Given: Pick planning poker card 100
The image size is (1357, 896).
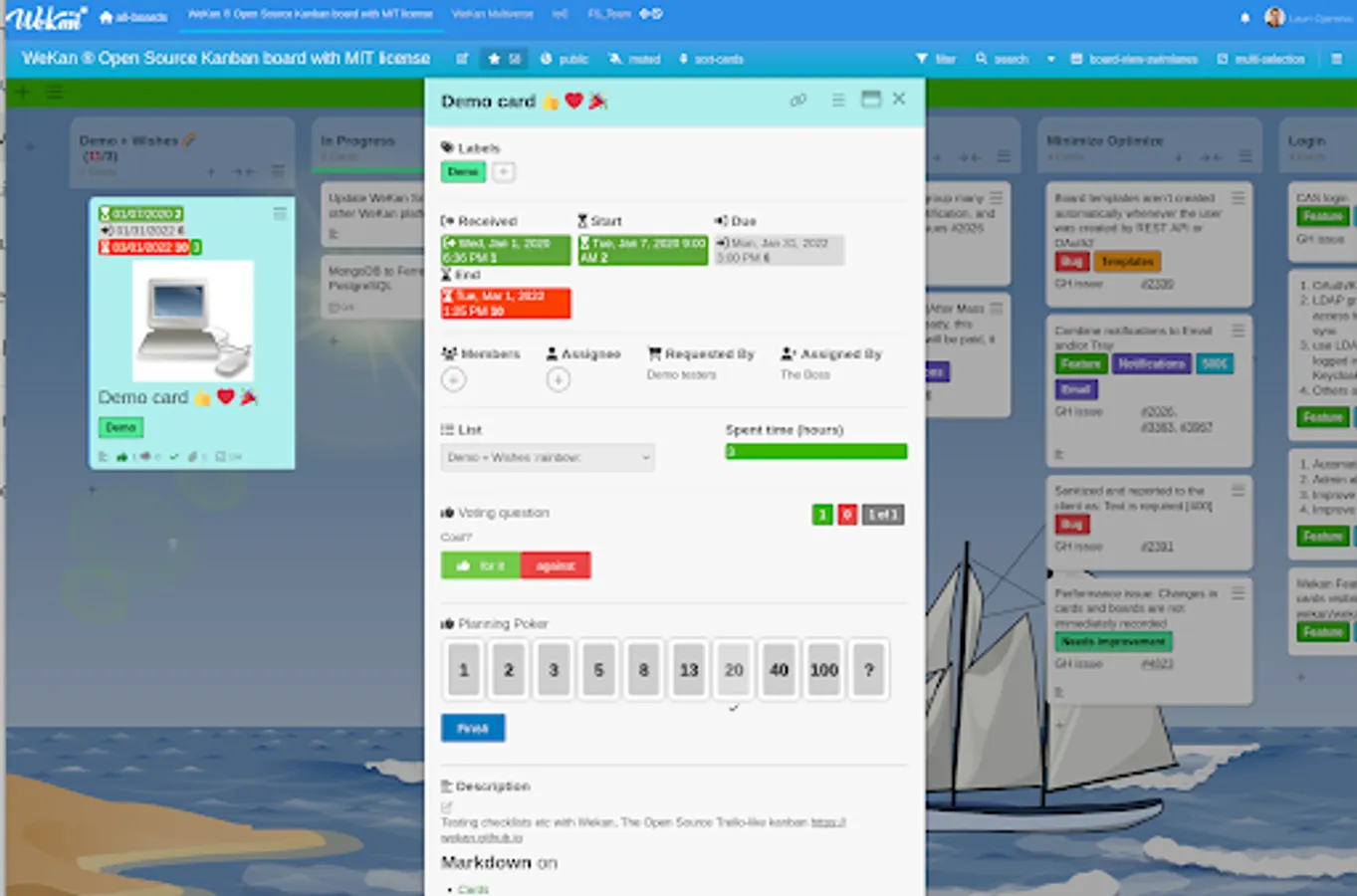Looking at the screenshot, I should [823, 670].
